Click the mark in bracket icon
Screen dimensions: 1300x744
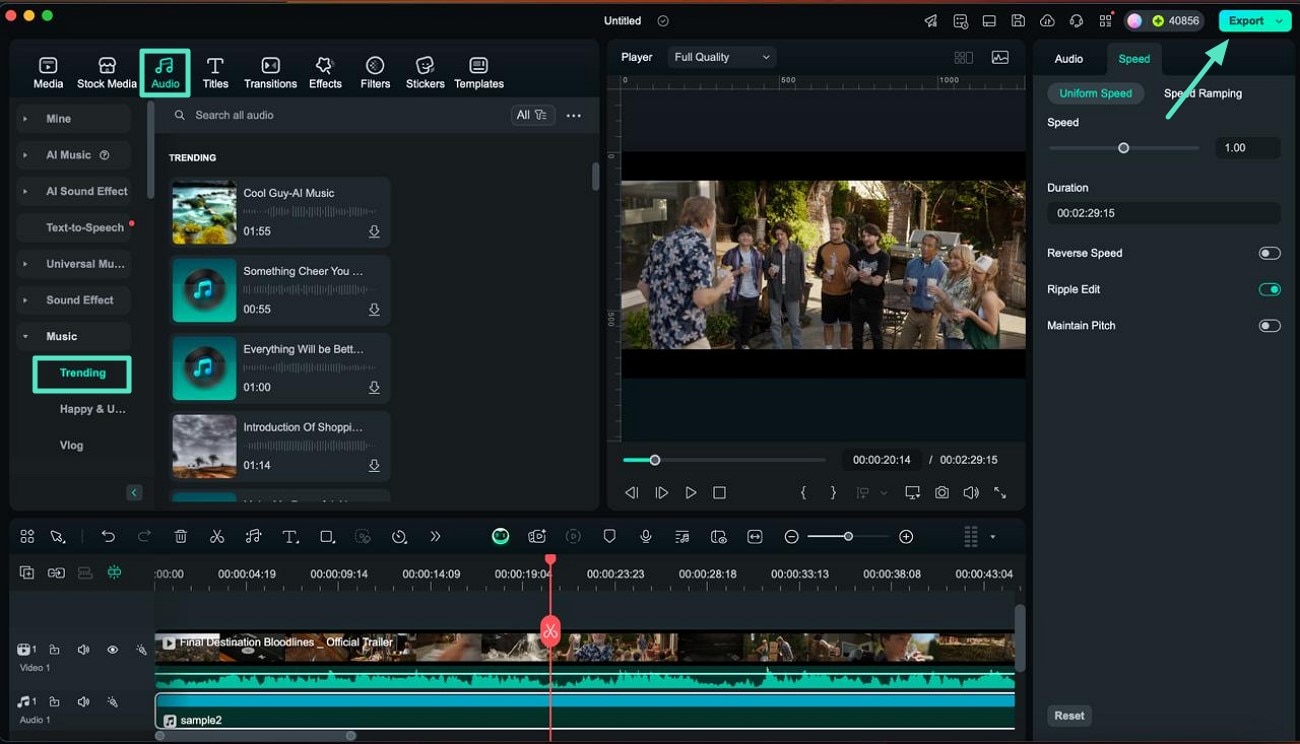(x=803, y=493)
